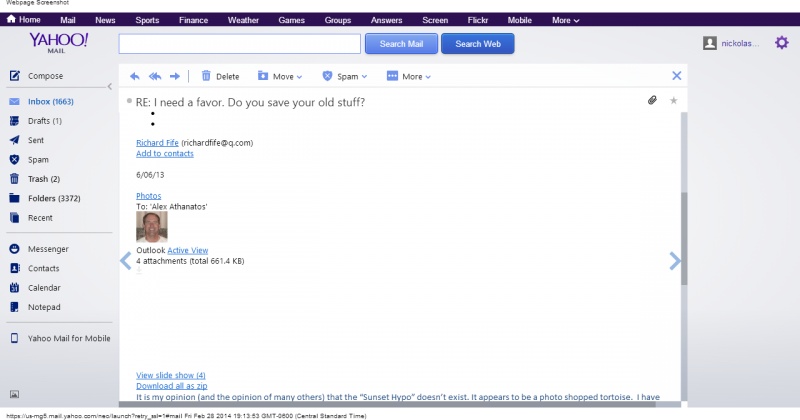Click the Yahoo Mail for Mobile phone icon

click(x=14, y=338)
